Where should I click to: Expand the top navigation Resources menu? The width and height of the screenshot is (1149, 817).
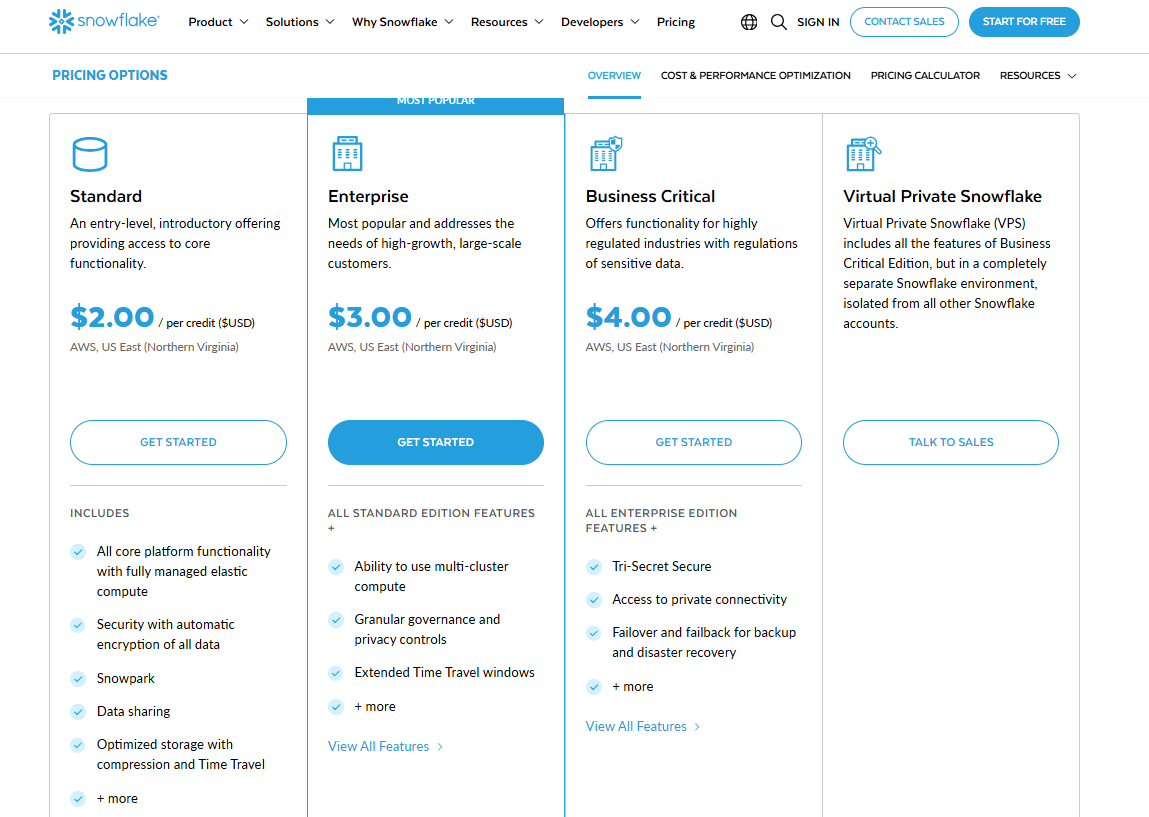coord(507,22)
